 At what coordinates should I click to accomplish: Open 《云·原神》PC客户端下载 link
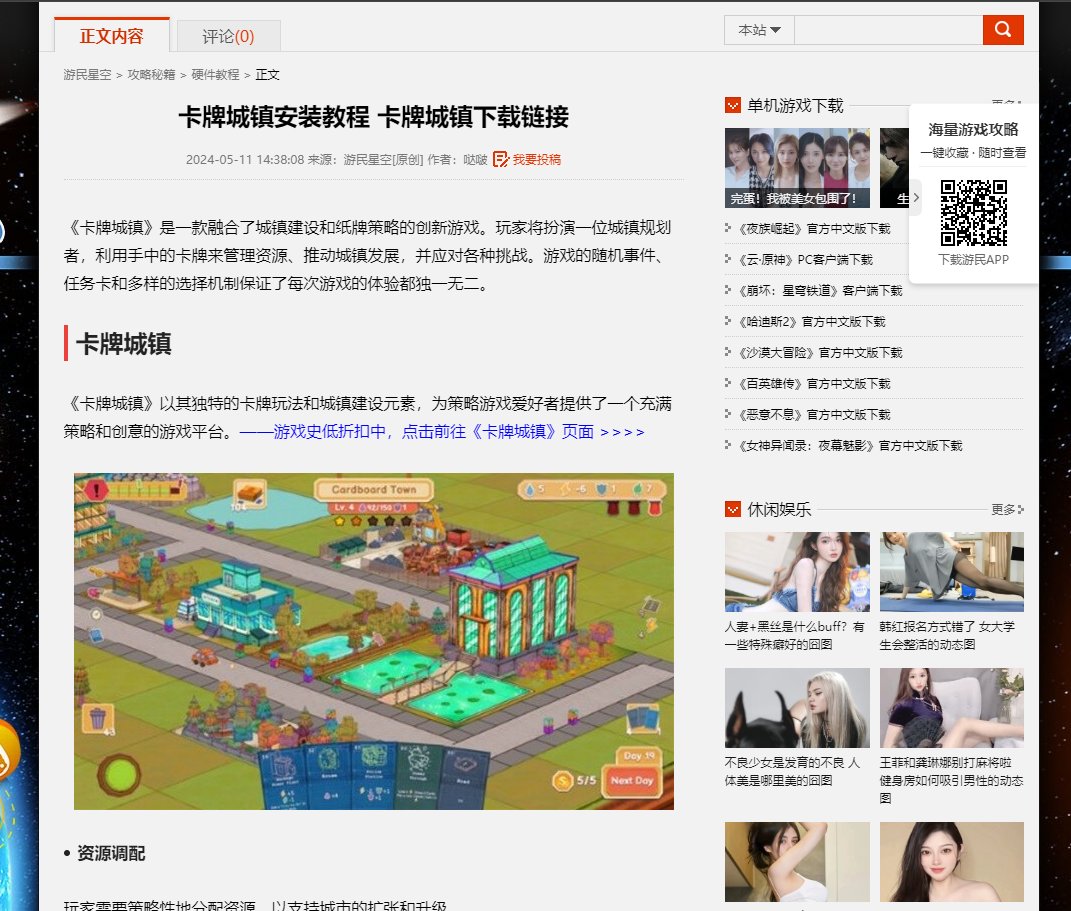(x=805, y=260)
